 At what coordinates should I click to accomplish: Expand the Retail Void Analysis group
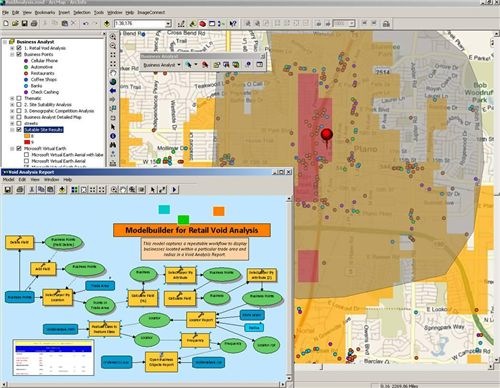point(12,48)
